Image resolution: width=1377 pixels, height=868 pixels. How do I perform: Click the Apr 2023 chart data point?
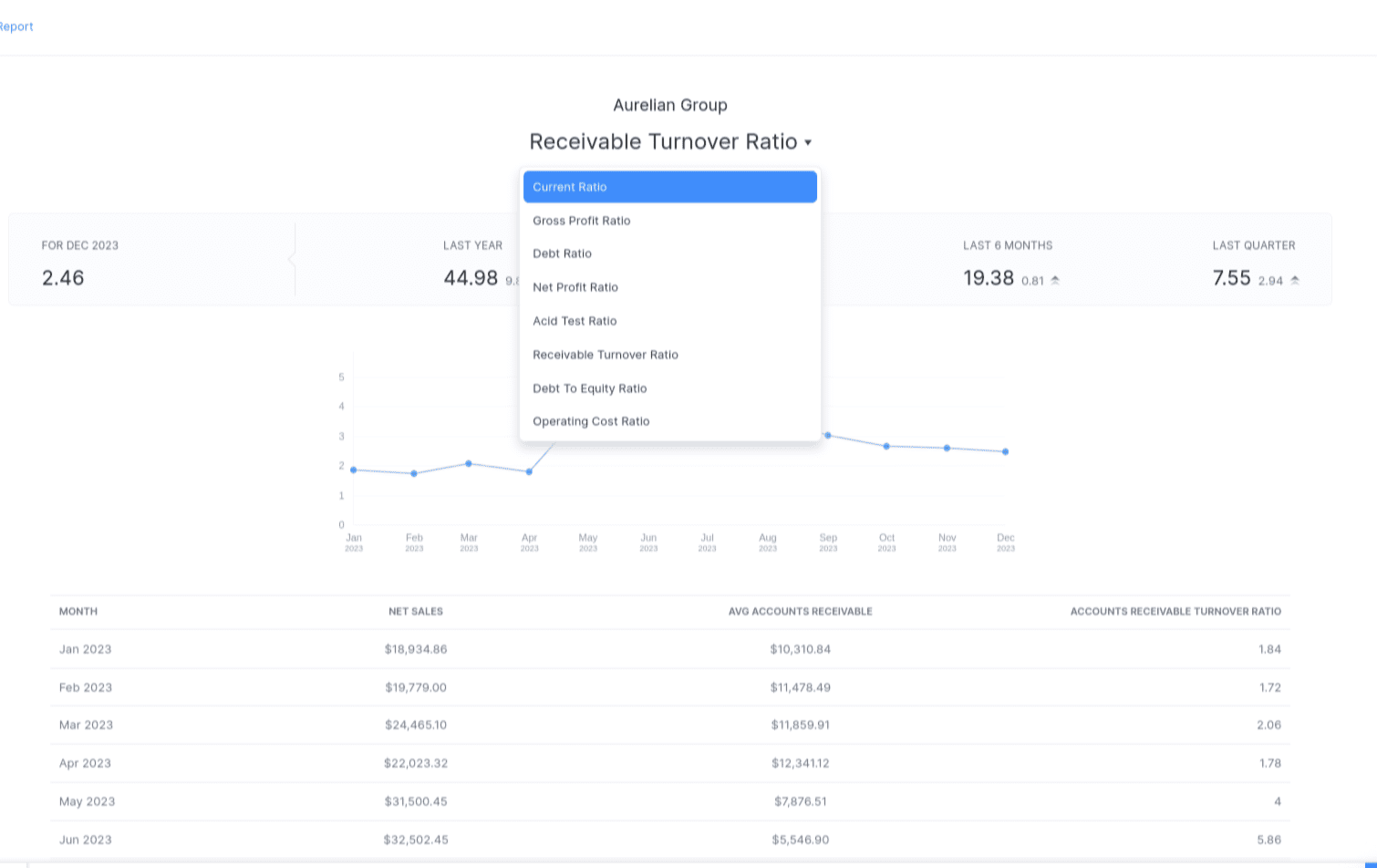(529, 471)
